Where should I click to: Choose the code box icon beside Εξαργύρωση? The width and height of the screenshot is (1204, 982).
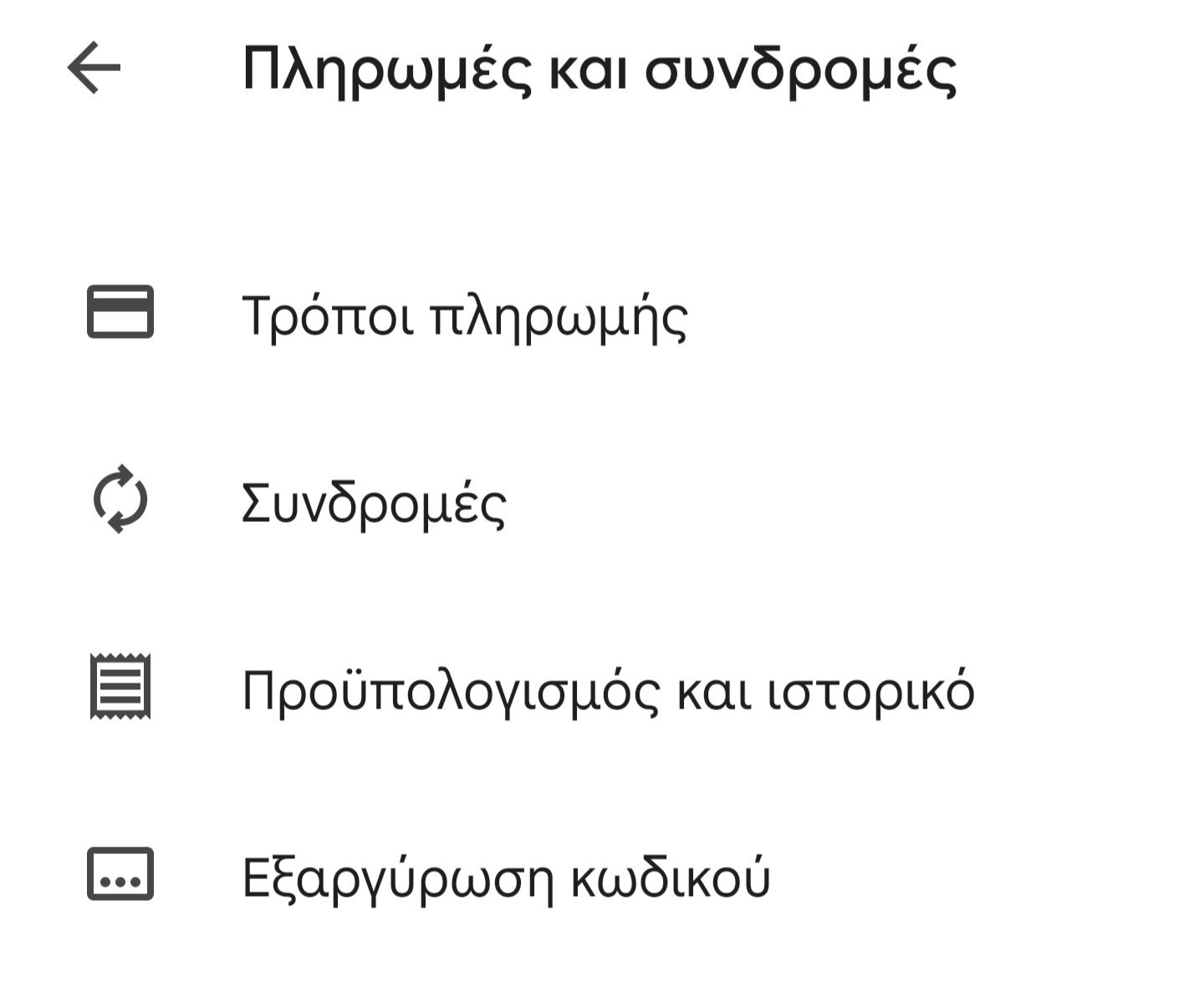tap(120, 874)
